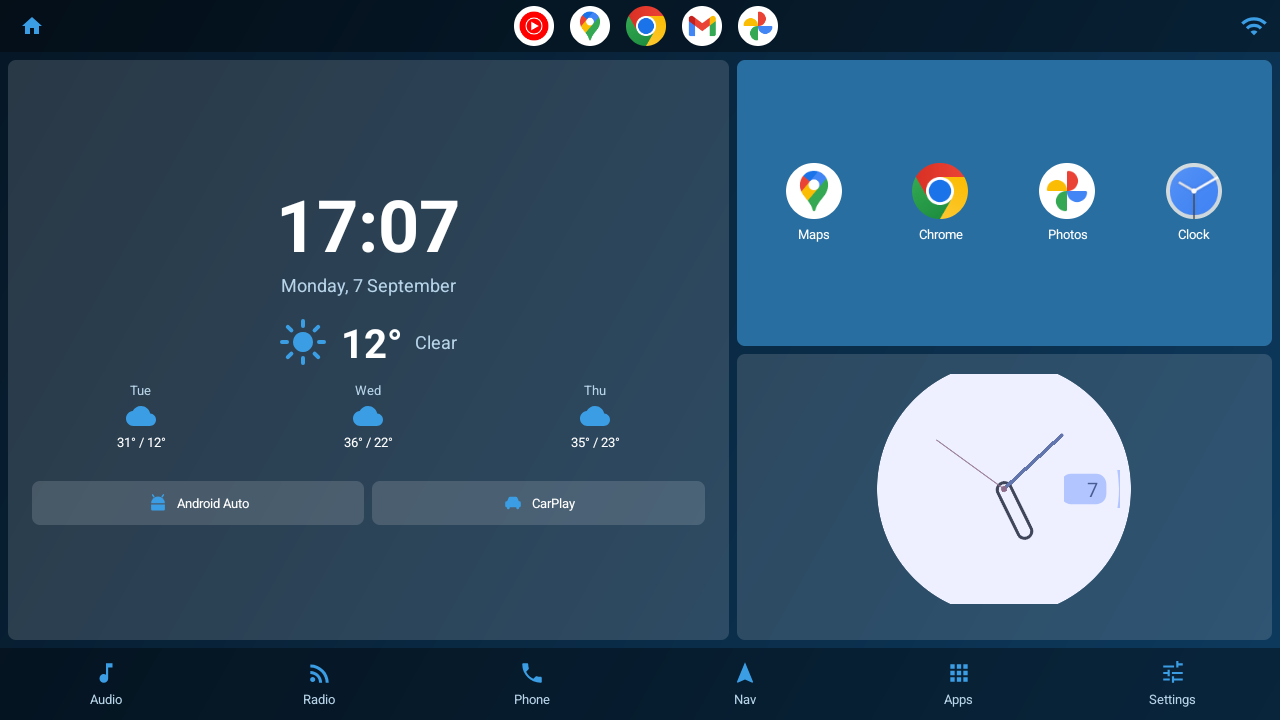Screen dimensions: 1280x720
Task: Tap the current temperature 12°
Action: (371, 344)
